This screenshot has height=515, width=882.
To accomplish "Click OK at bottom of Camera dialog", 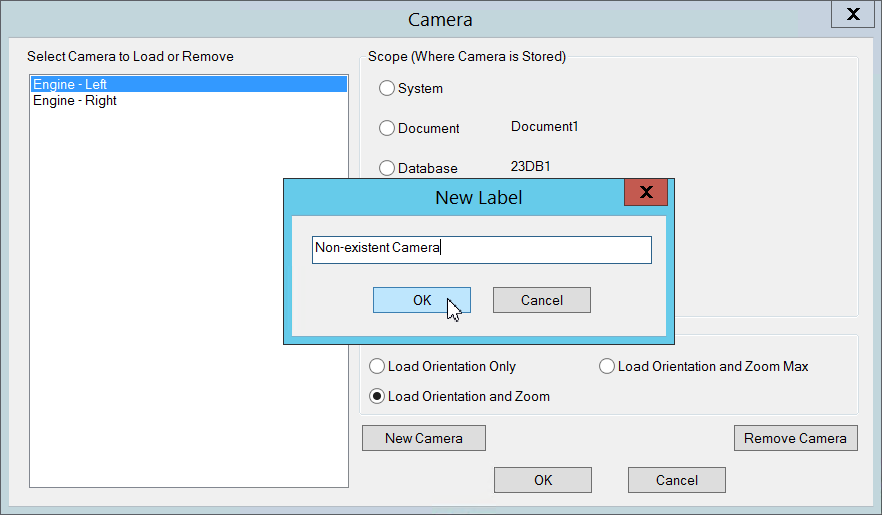I will coord(542,480).
